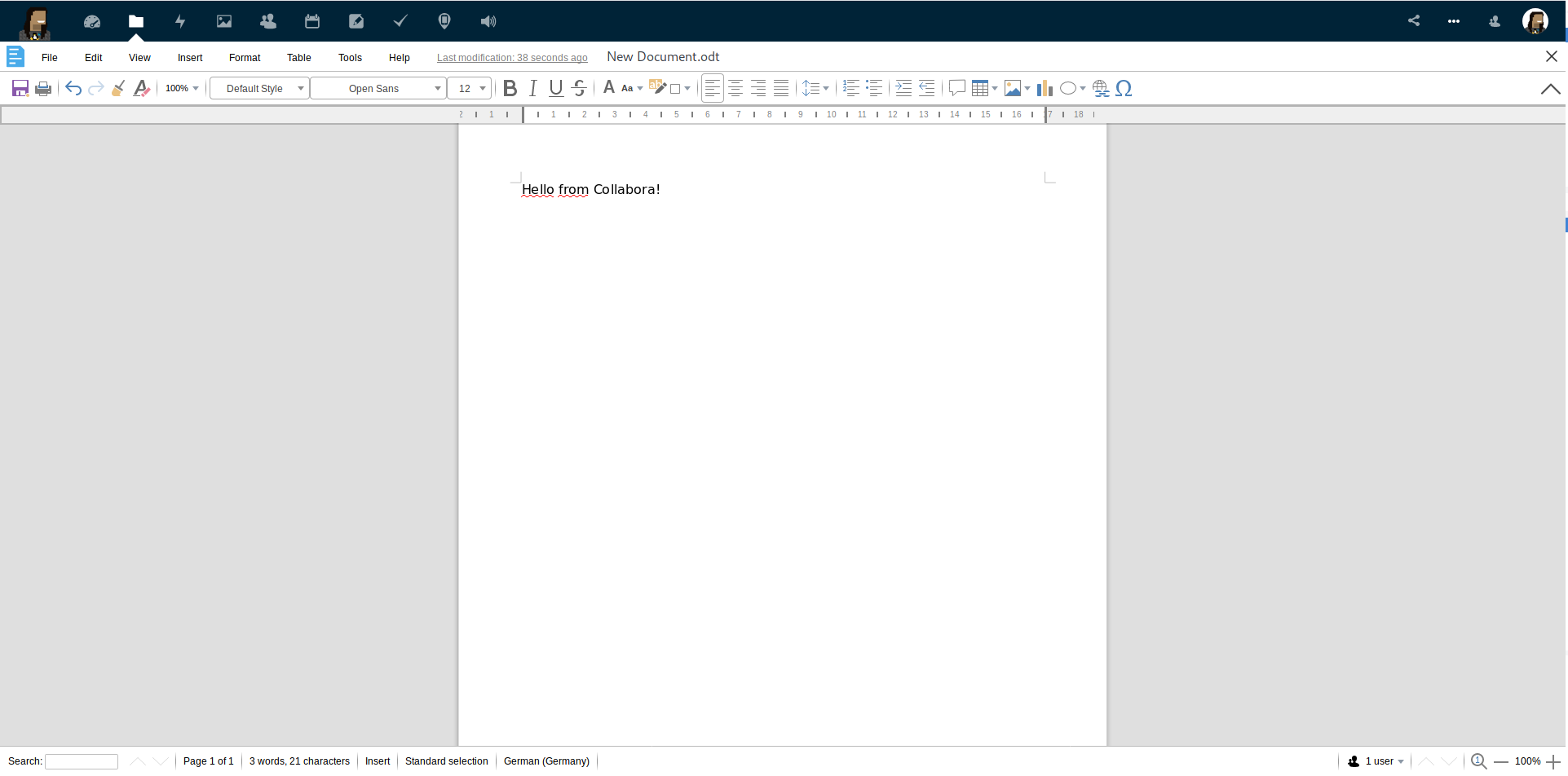The height and width of the screenshot is (776, 1568).
Task: Click the Last modification link
Action: (512, 58)
